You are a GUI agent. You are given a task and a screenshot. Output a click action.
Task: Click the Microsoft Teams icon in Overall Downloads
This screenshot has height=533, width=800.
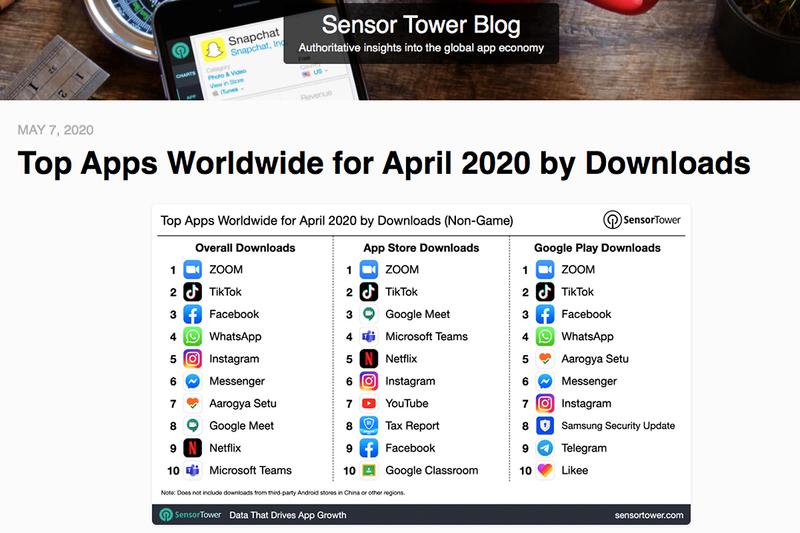click(192, 470)
